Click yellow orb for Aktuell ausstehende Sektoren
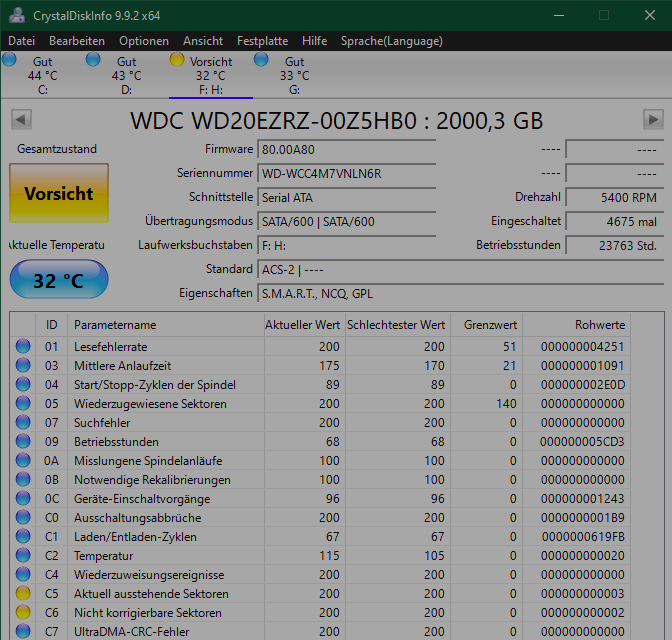 coord(23,593)
